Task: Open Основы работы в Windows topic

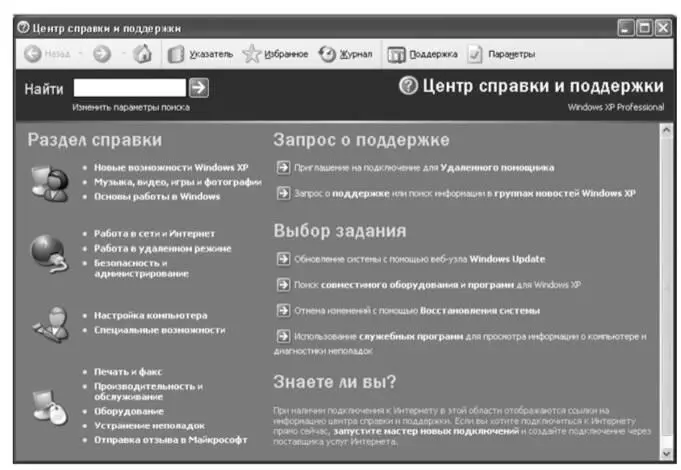Action: [157, 196]
